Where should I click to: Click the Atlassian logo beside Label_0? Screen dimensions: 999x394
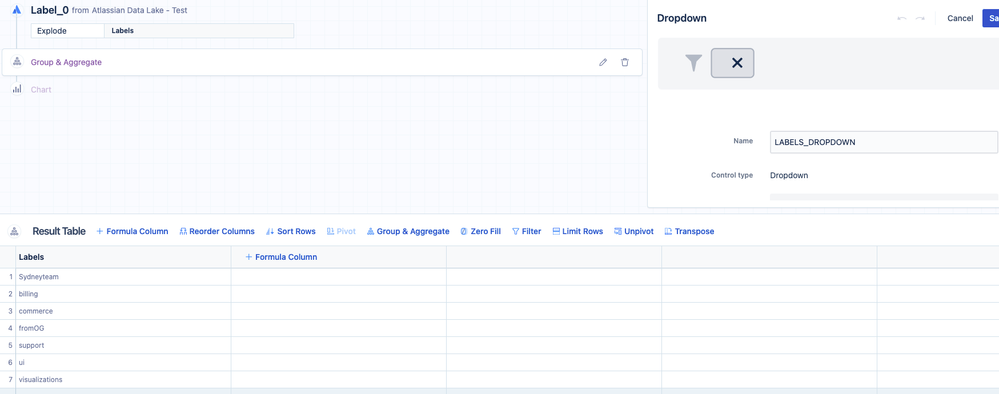(17, 11)
